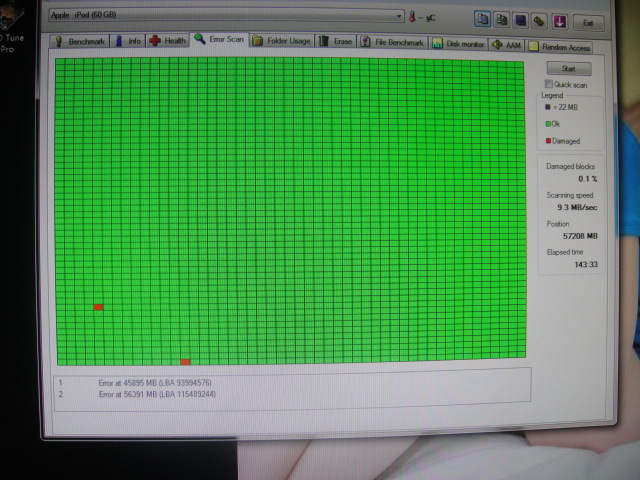Click the red Damaged legend swatch

(548, 140)
